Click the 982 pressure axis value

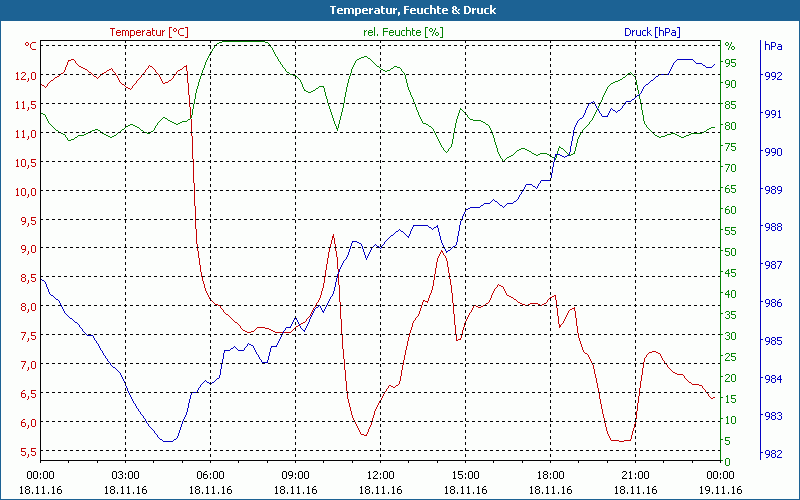click(773, 454)
